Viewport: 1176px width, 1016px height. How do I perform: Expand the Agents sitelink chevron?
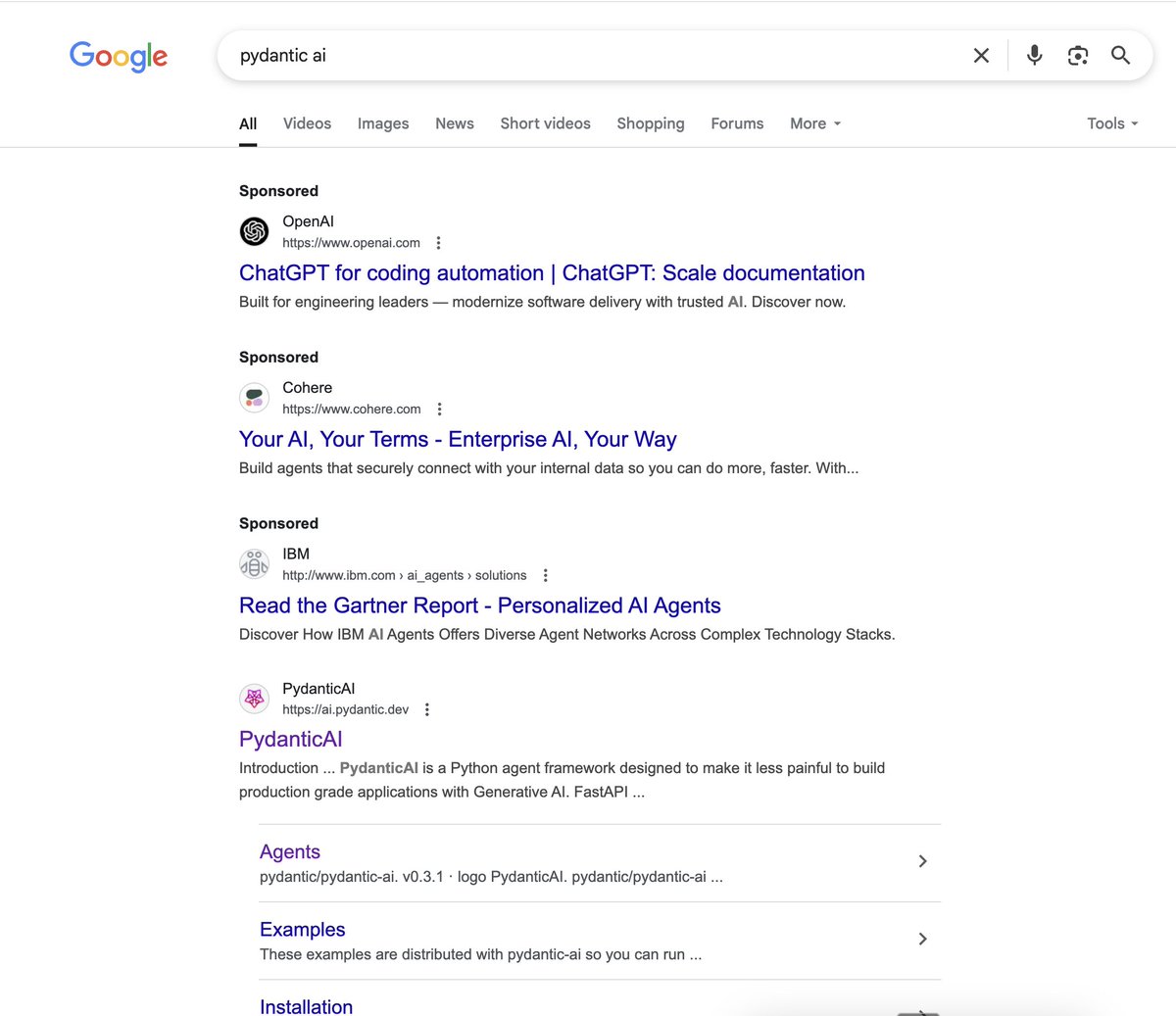click(x=922, y=861)
